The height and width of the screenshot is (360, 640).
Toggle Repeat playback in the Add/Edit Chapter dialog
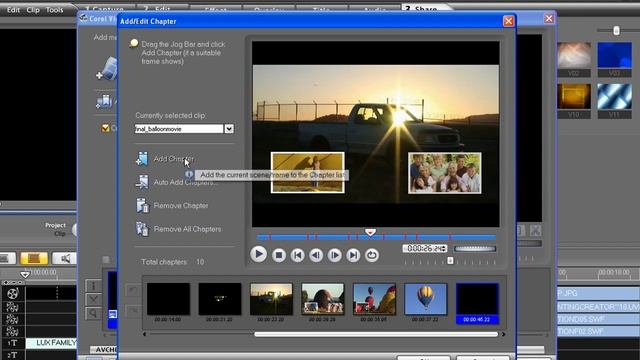click(372, 256)
